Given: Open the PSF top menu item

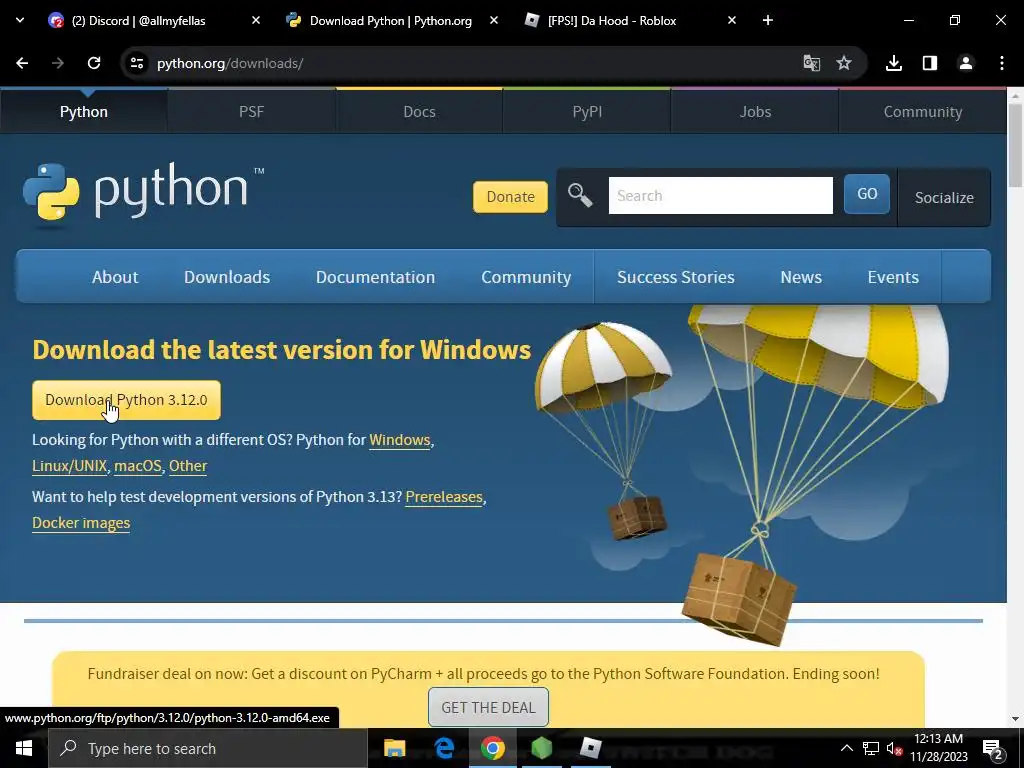Looking at the screenshot, I should tap(251, 112).
